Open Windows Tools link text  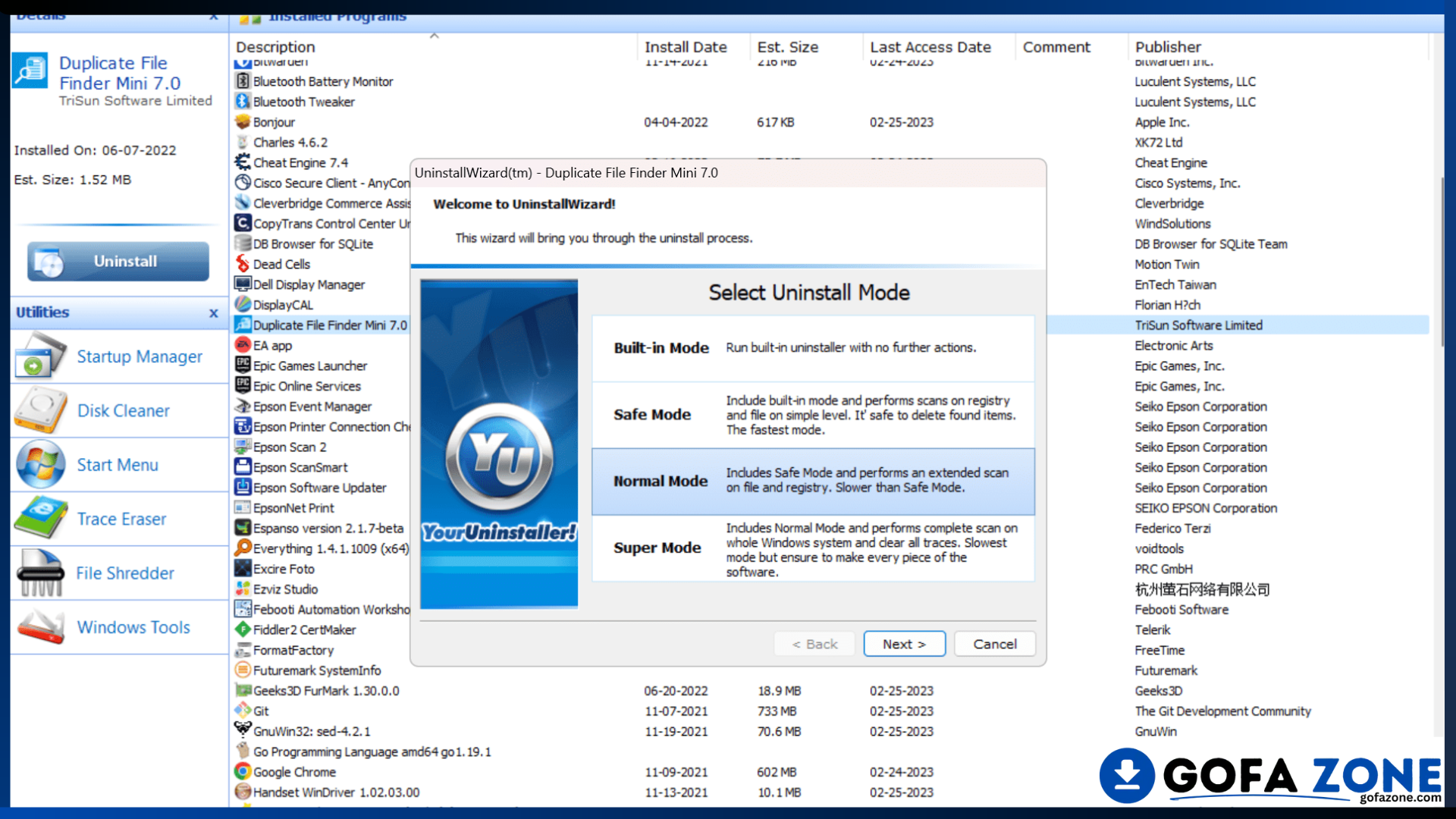[133, 627]
